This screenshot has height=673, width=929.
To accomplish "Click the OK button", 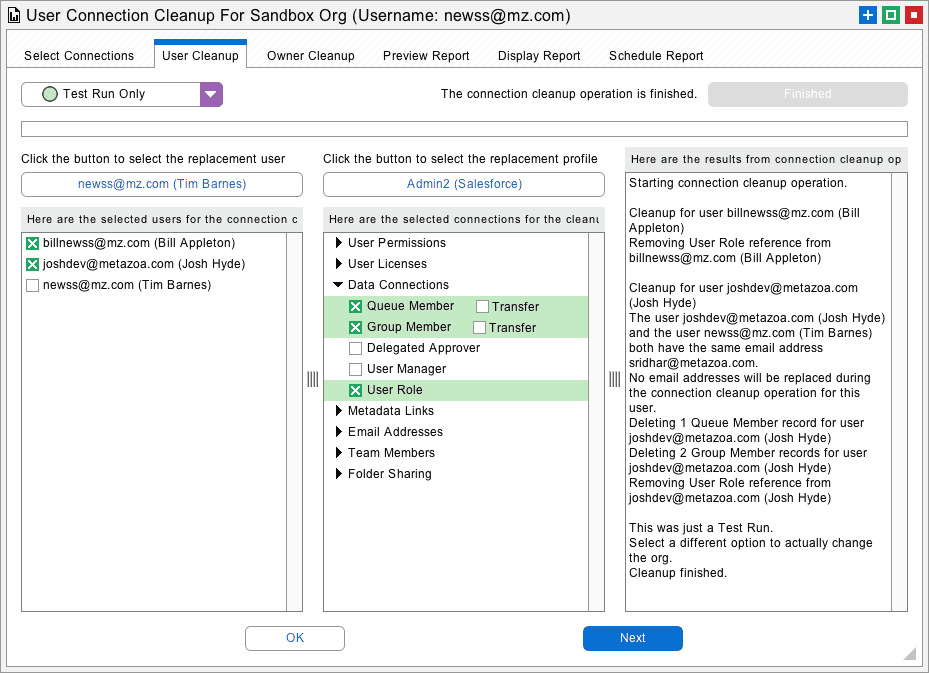I will [x=295, y=638].
